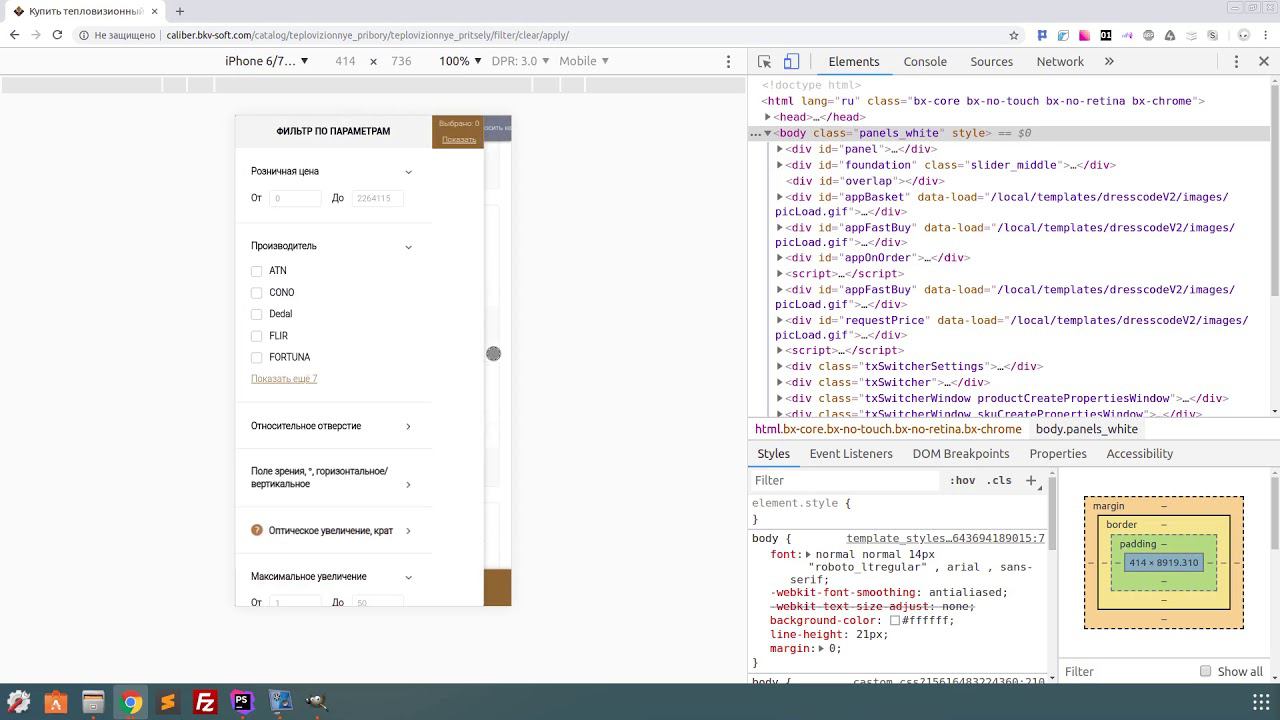This screenshot has width=1280, height=720.
Task: Select the FORTUNA manufacturer checkbox
Action: pos(256,357)
